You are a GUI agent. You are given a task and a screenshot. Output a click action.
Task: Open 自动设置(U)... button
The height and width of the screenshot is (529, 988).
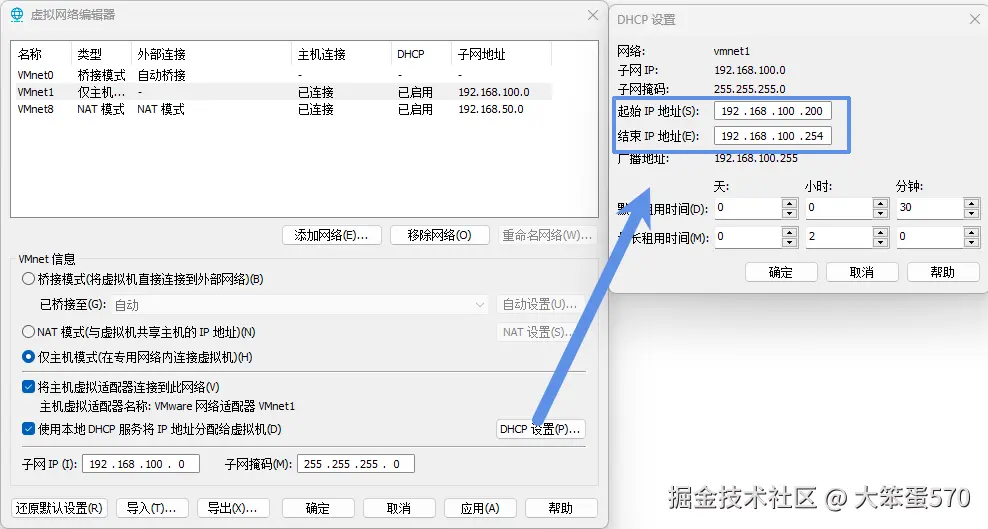(540, 304)
